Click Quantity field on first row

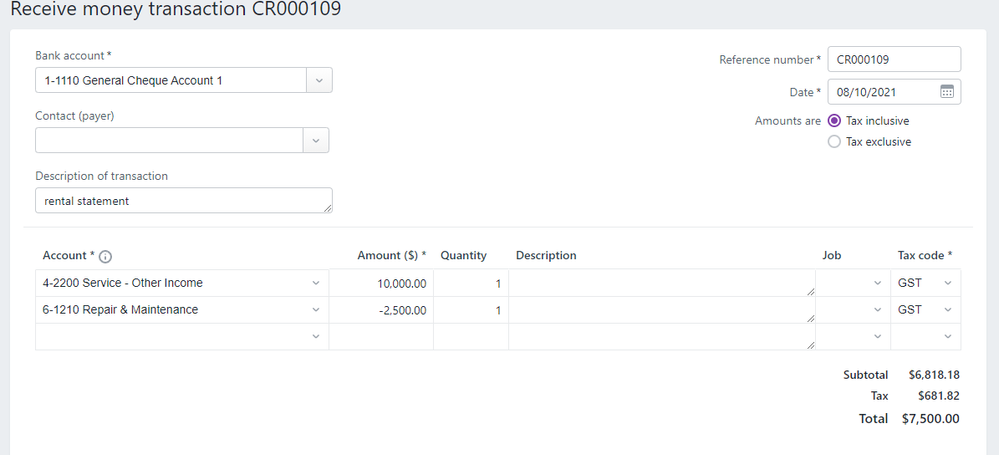click(470, 283)
